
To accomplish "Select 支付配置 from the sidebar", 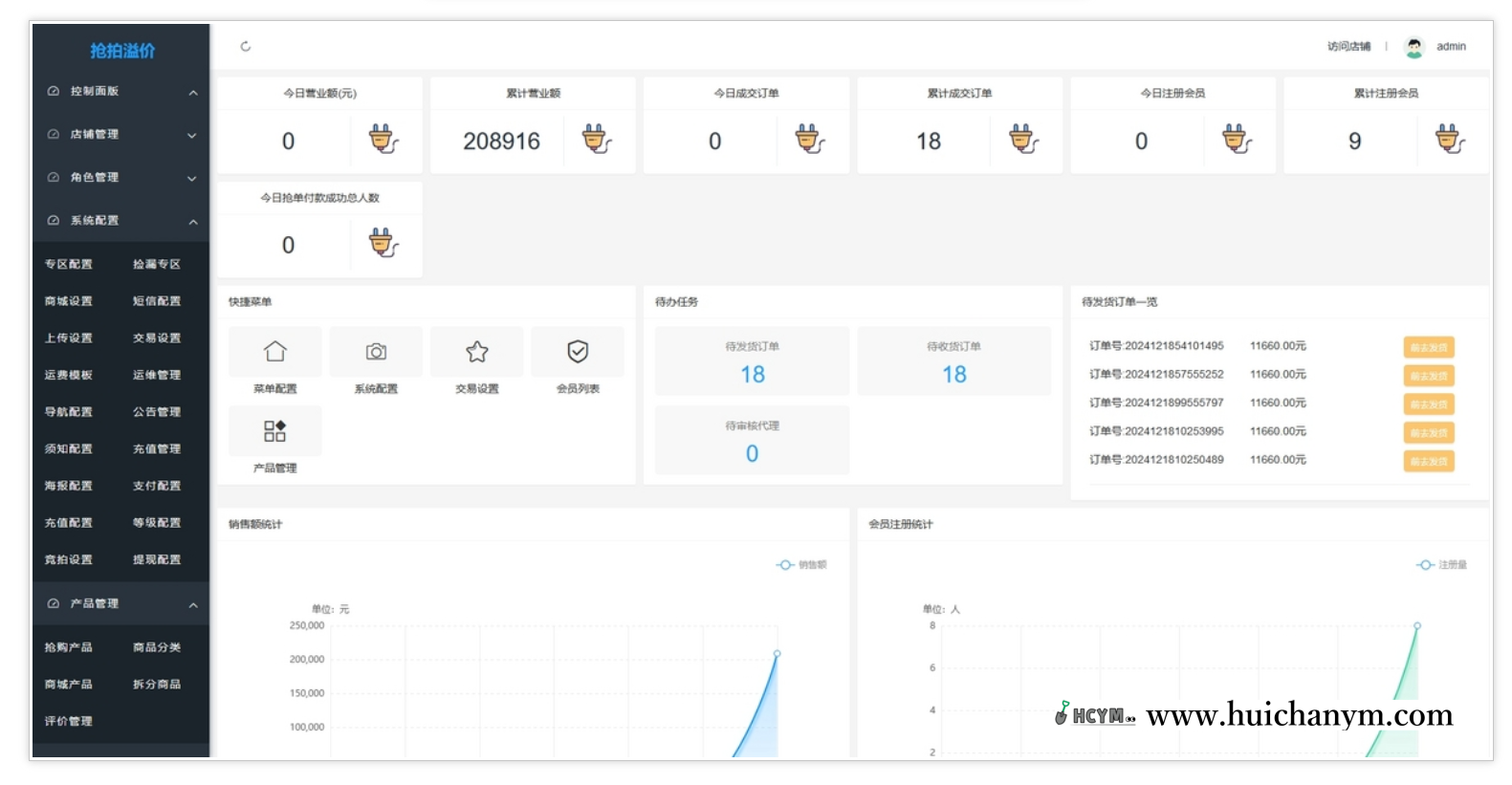I will click(157, 486).
